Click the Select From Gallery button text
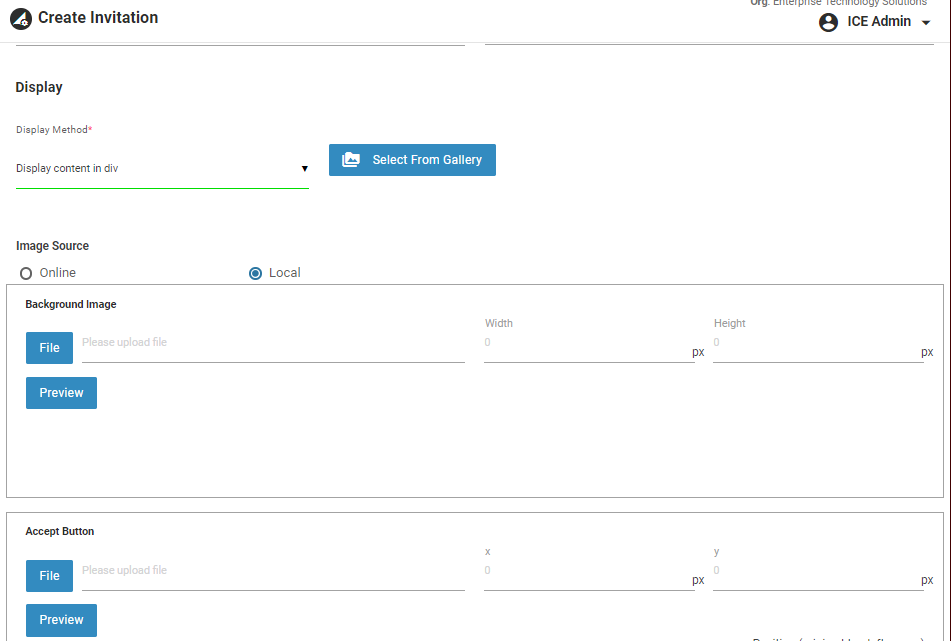Image resolution: width=951 pixels, height=641 pixels. [427, 160]
